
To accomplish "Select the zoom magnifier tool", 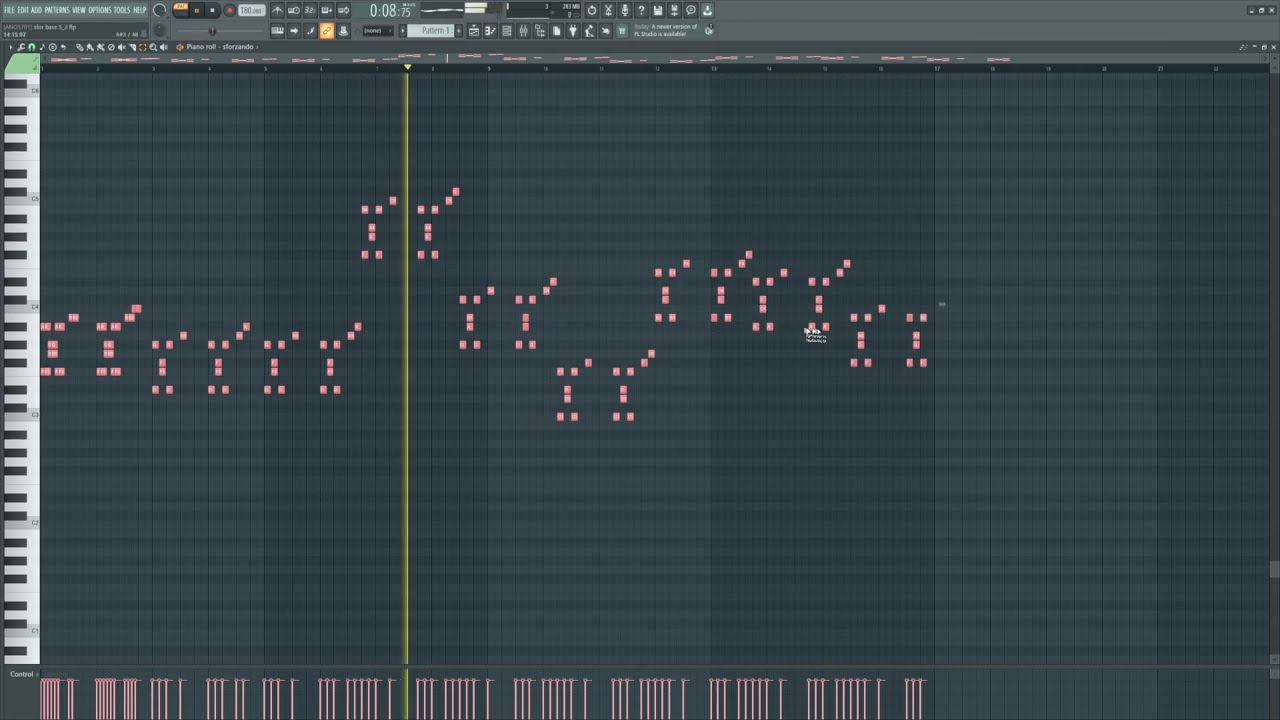I will pyautogui.click(x=153, y=47).
